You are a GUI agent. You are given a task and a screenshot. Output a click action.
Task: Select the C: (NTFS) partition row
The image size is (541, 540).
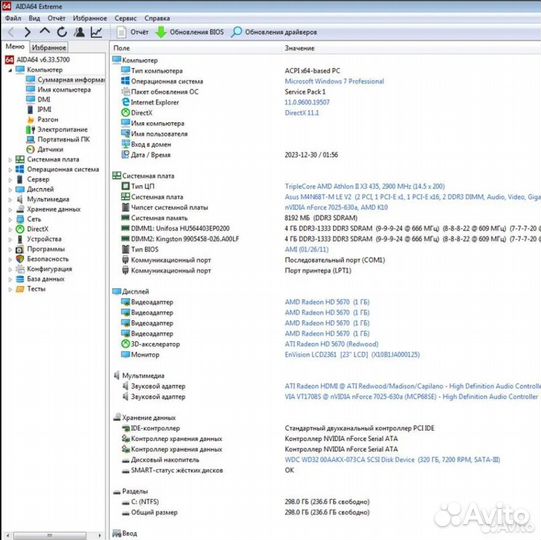click(325, 502)
